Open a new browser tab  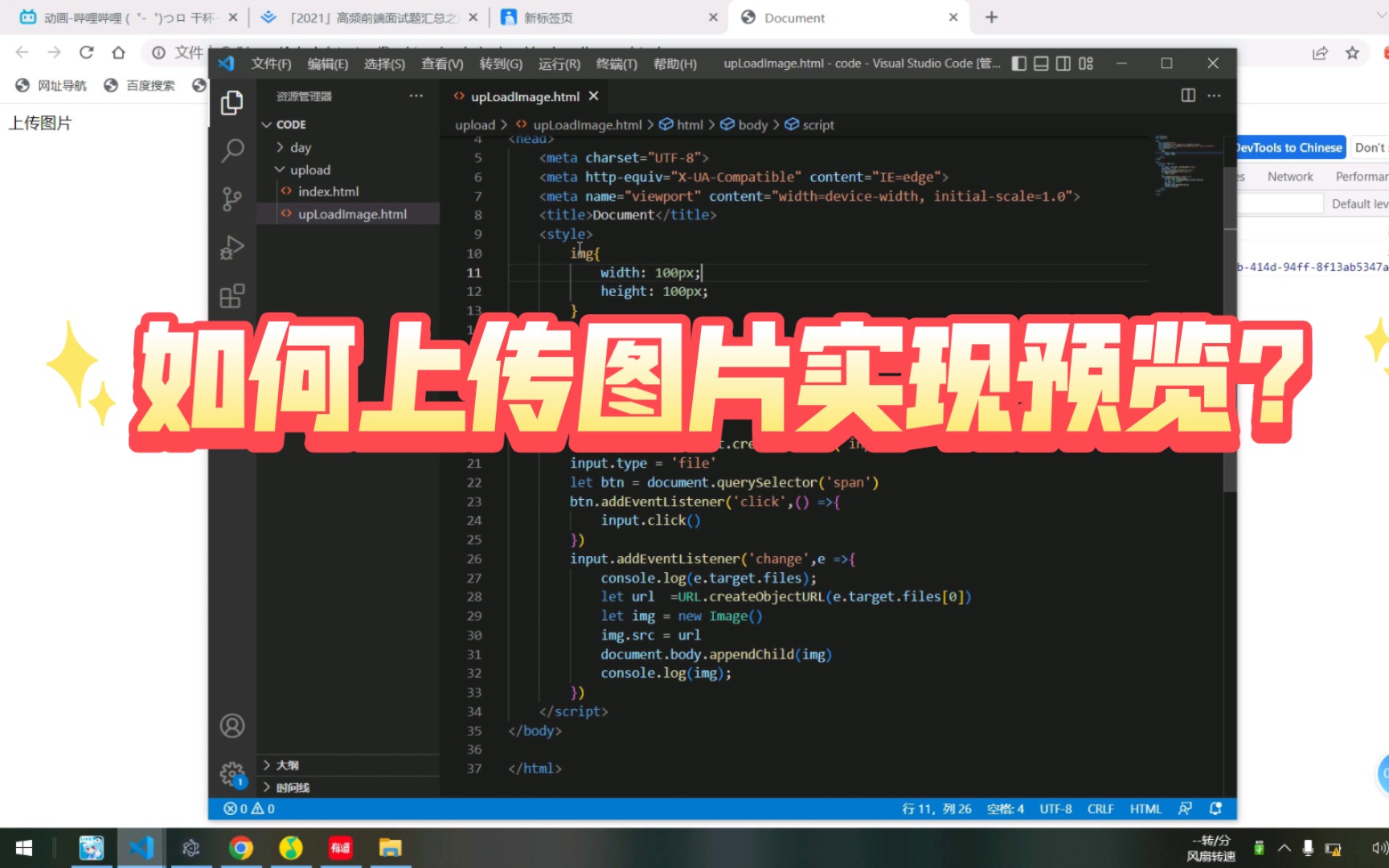tap(991, 18)
